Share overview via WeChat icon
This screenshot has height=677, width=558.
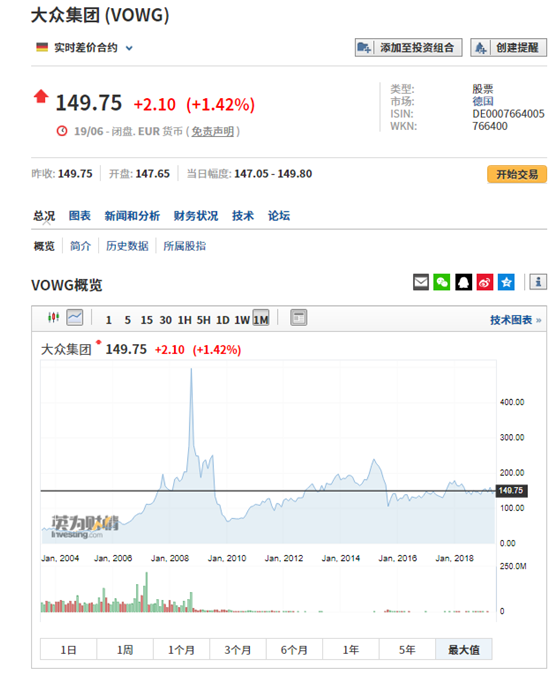[x=442, y=282]
